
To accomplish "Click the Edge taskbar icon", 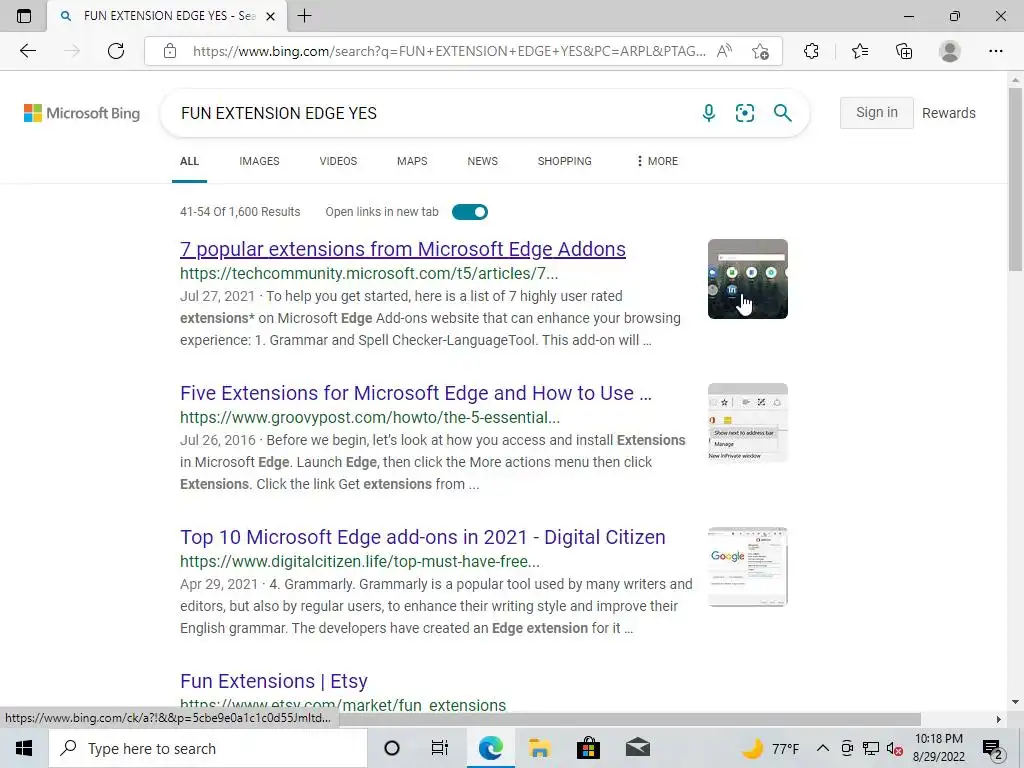I will coord(490,748).
